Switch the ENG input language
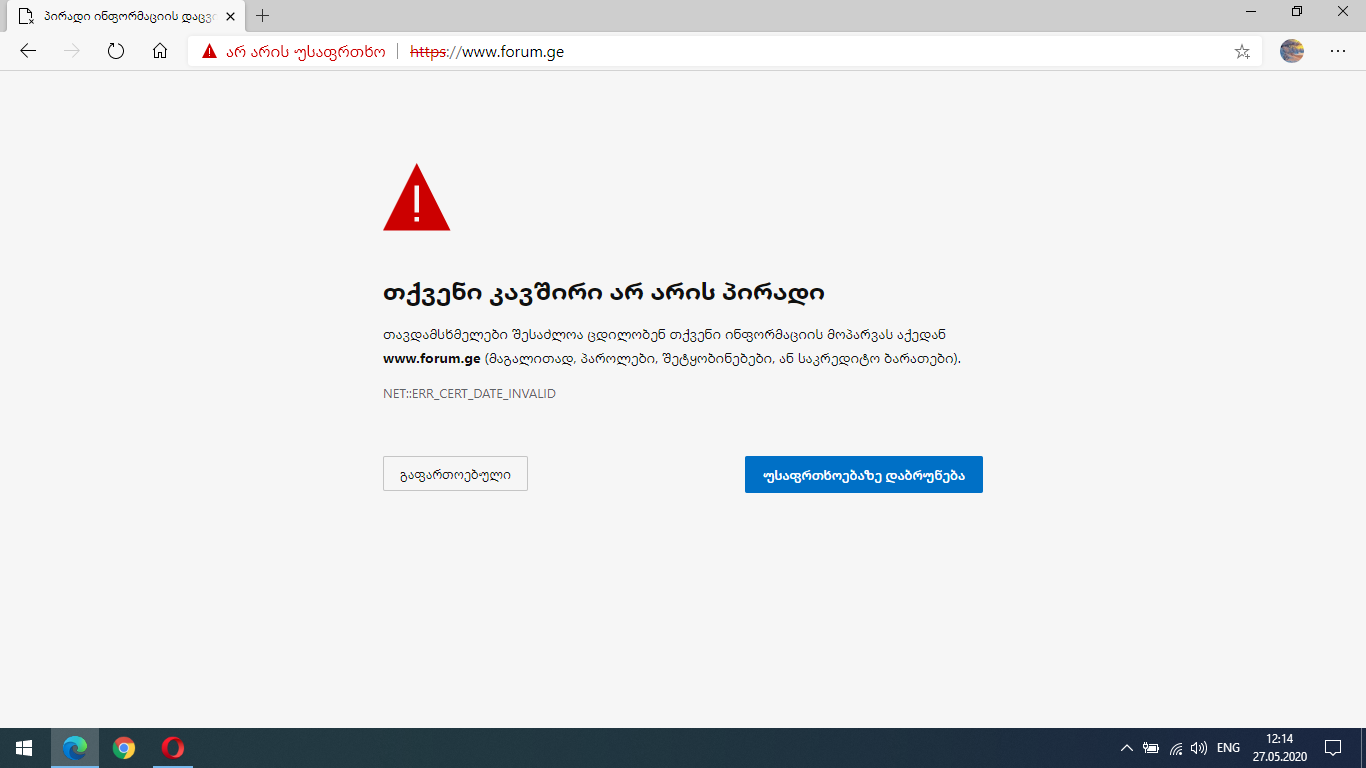Viewport: 1366px width, 768px height. click(x=1228, y=748)
